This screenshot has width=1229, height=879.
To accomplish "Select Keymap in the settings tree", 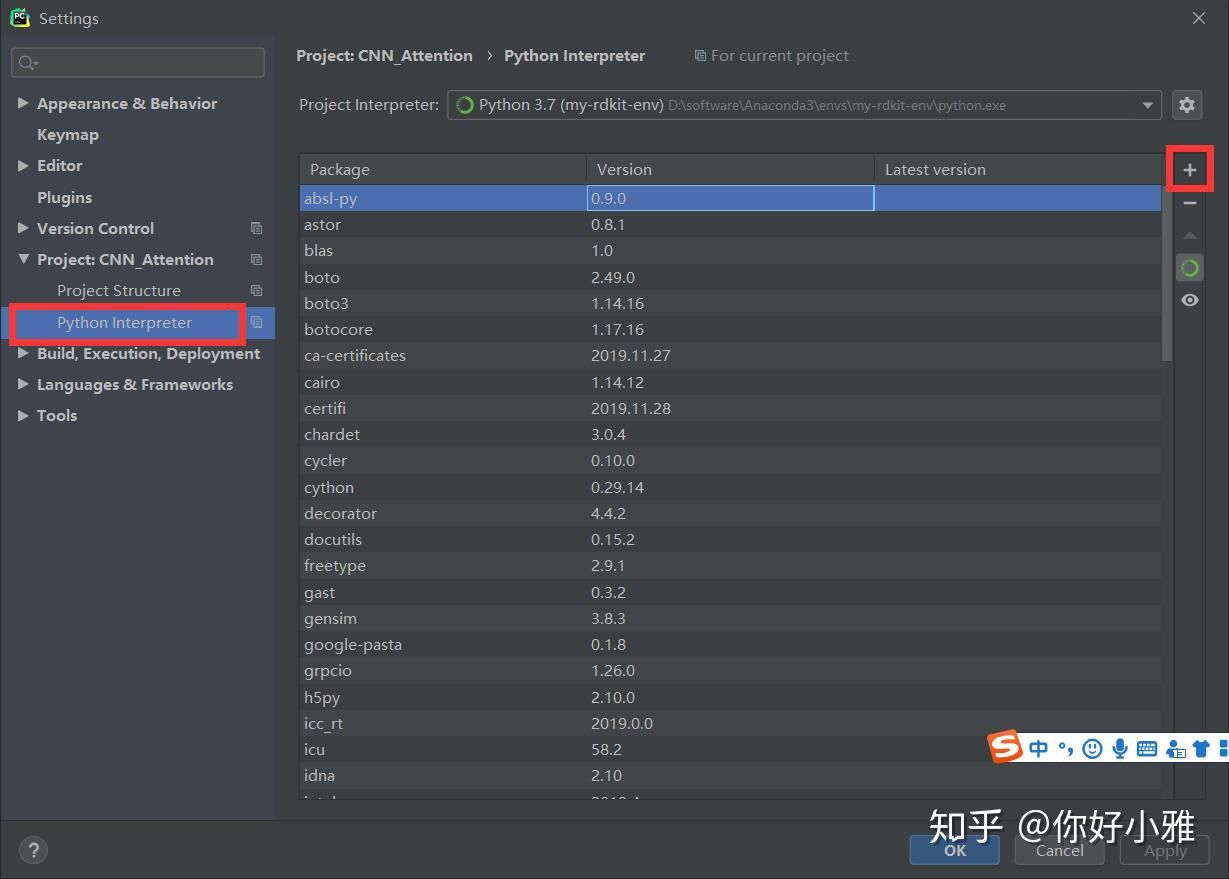I will click(x=68, y=134).
